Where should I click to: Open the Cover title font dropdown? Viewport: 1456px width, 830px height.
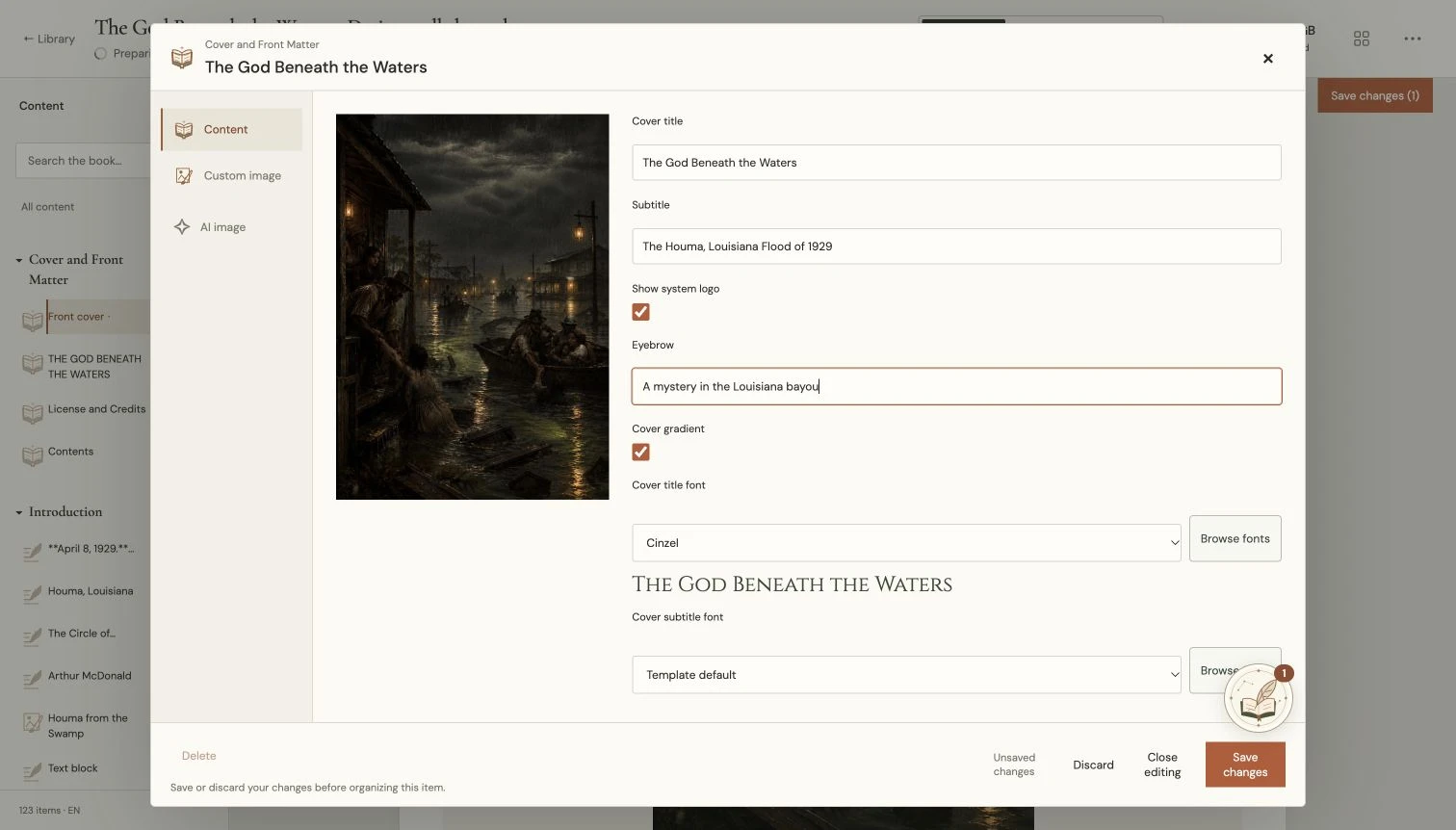(x=906, y=543)
